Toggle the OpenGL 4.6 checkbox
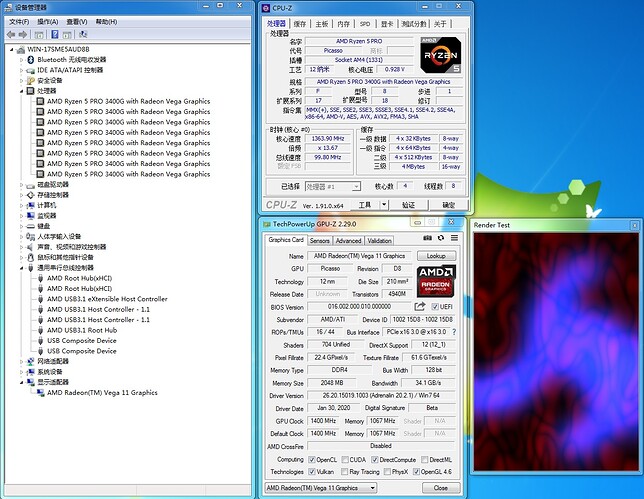The height and width of the screenshot is (499, 644). click(x=416, y=471)
